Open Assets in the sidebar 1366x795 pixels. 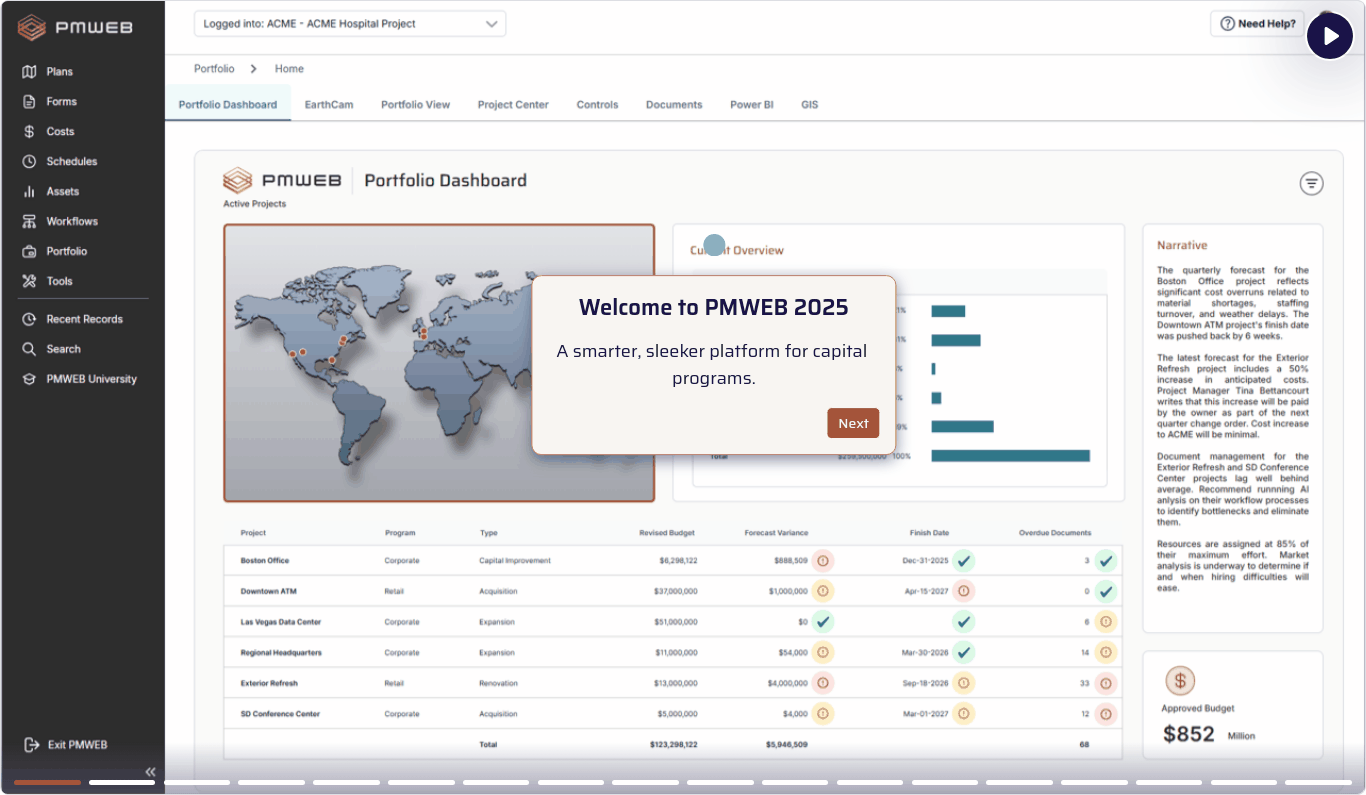coord(62,192)
